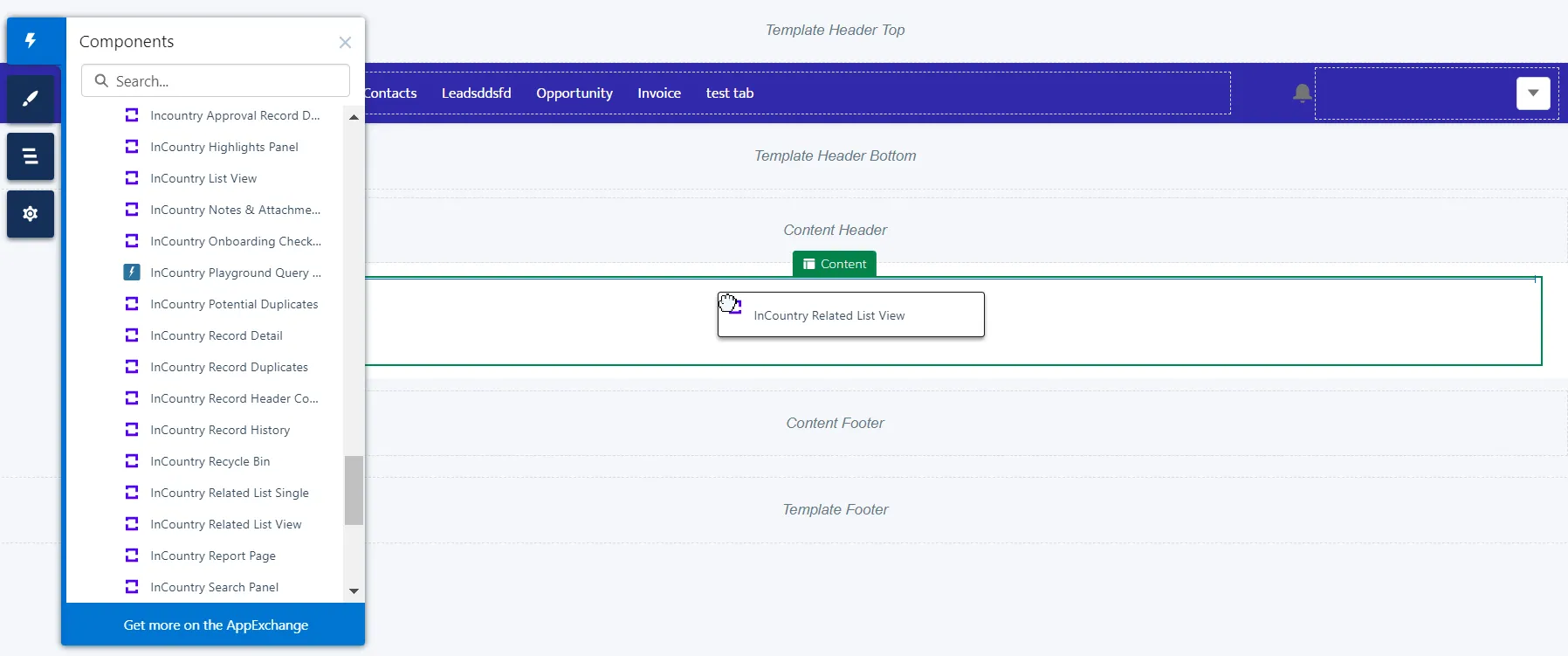Image resolution: width=1568 pixels, height=656 pixels.
Task: Close the Components panel
Action: click(345, 42)
